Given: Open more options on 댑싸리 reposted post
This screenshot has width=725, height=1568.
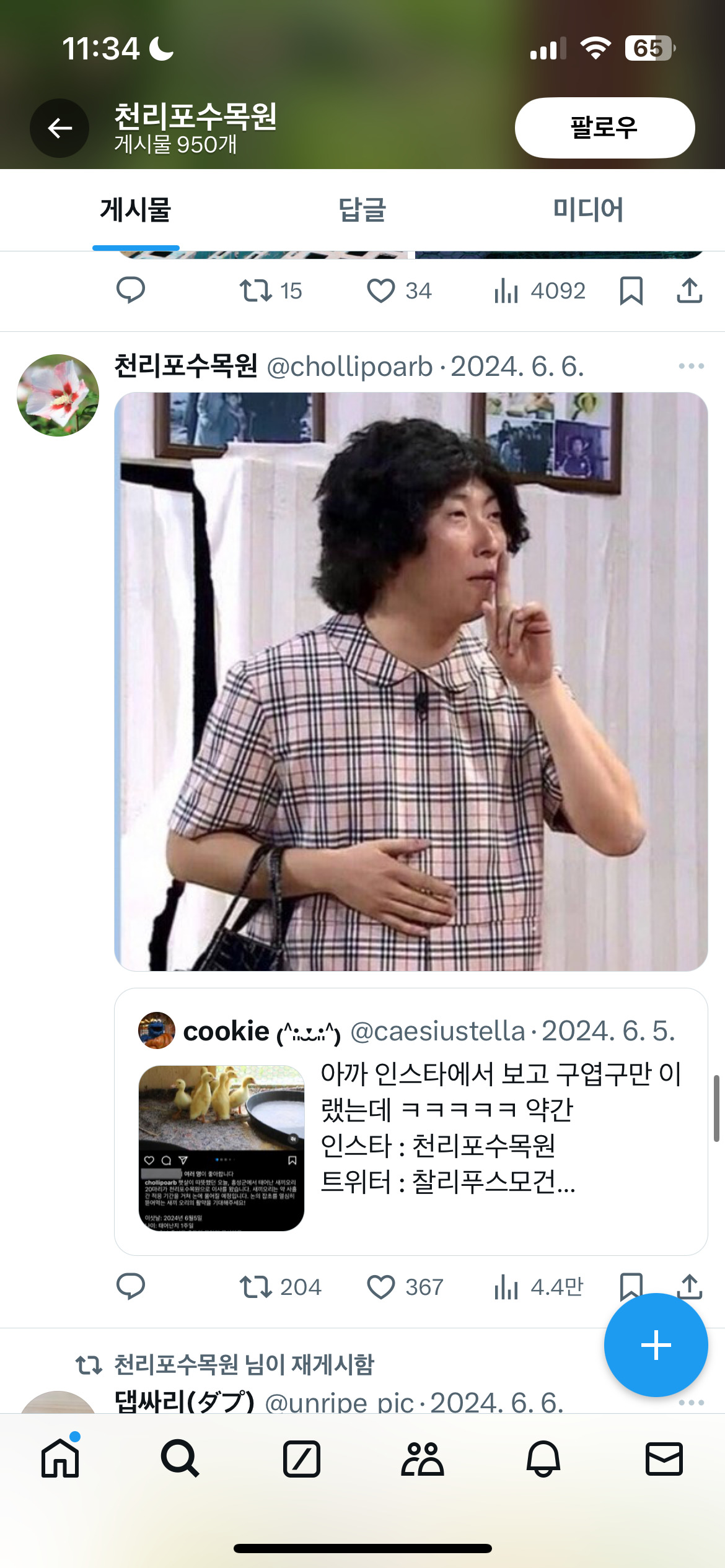Looking at the screenshot, I should tap(691, 1402).
